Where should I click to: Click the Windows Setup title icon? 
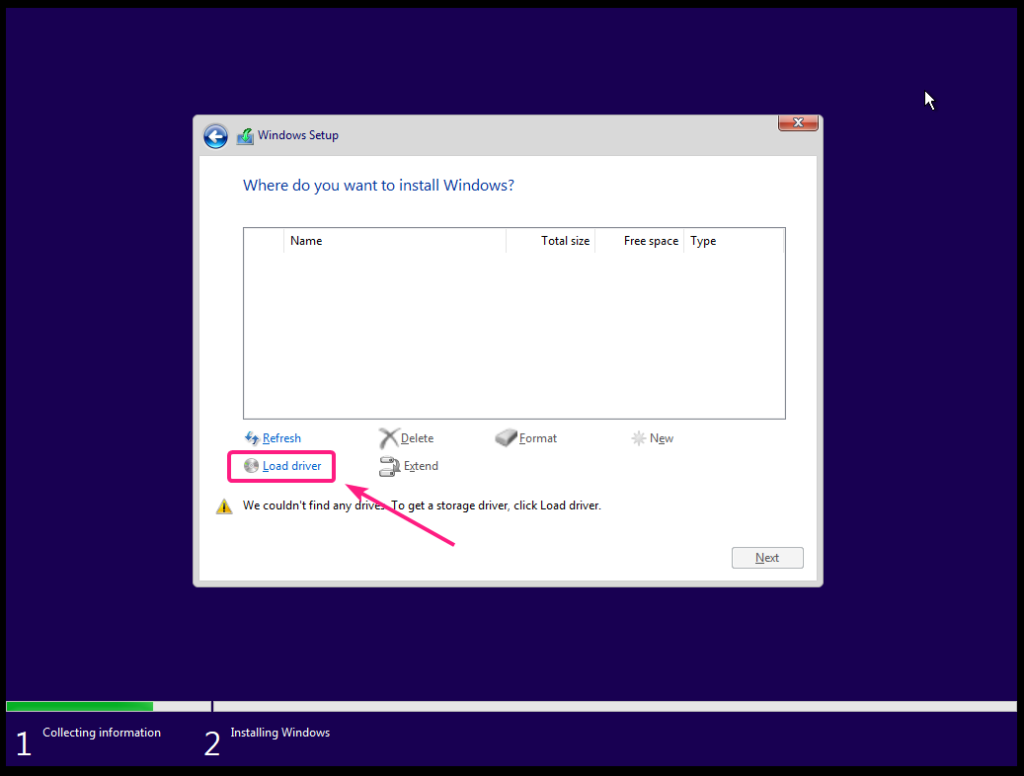point(245,136)
